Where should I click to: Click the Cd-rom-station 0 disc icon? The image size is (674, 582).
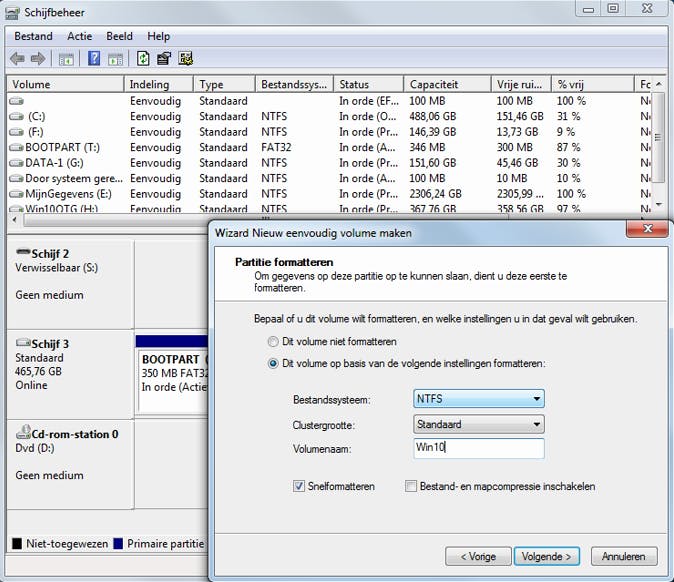tap(23, 432)
